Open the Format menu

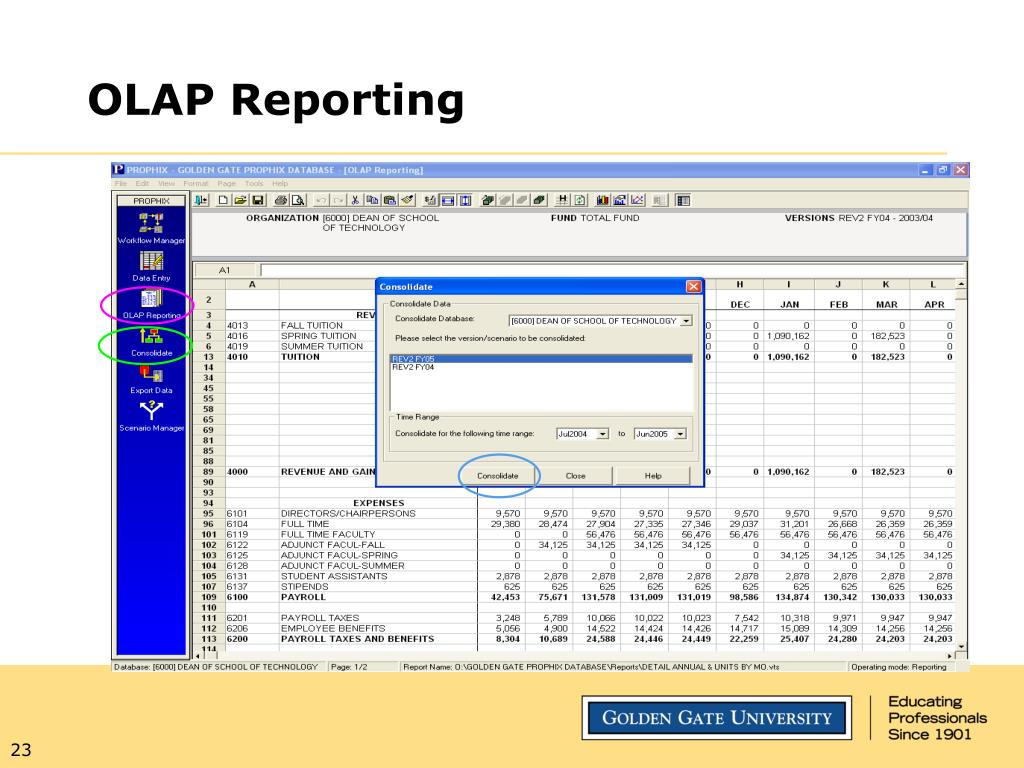click(195, 184)
